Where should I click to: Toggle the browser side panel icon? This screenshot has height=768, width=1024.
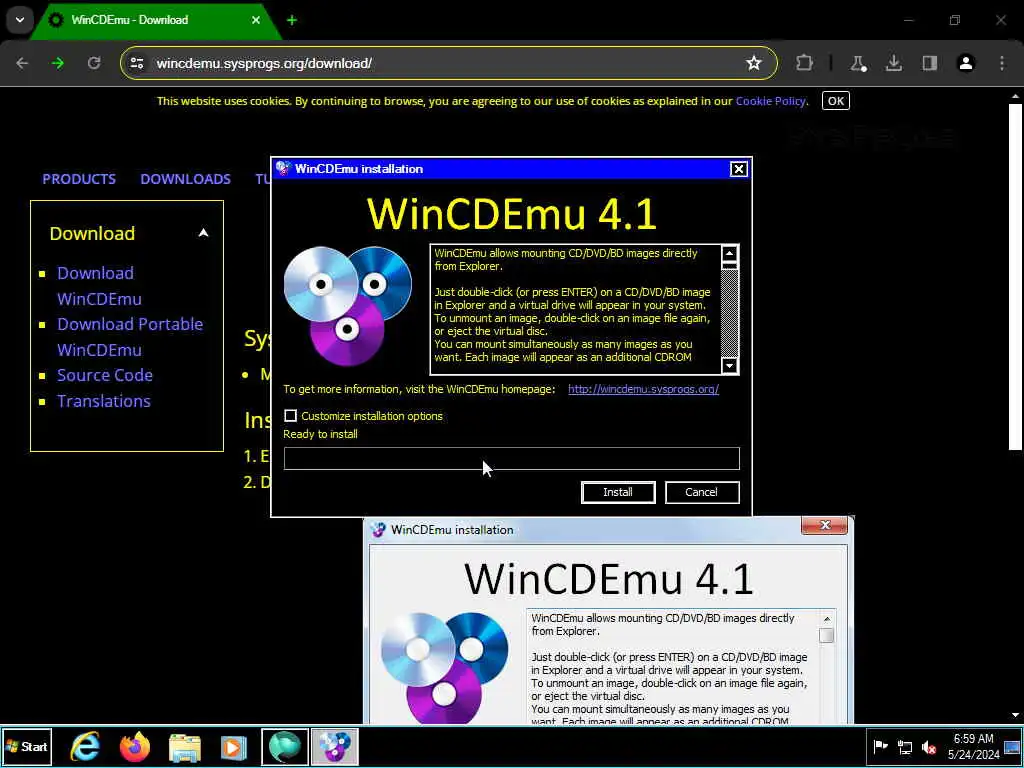929,63
